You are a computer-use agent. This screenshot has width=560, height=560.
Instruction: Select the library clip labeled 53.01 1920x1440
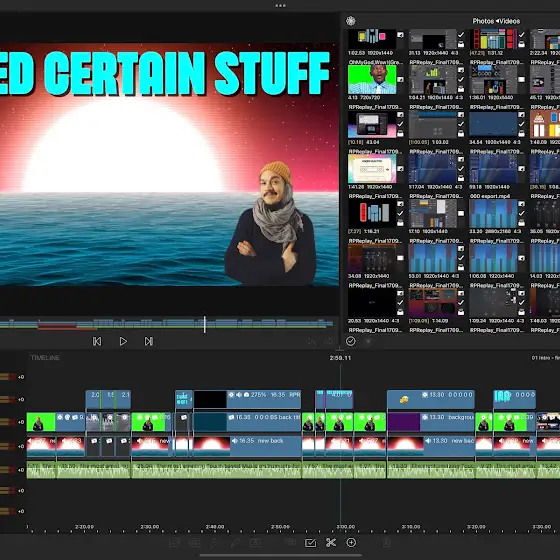(x=432, y=258)
